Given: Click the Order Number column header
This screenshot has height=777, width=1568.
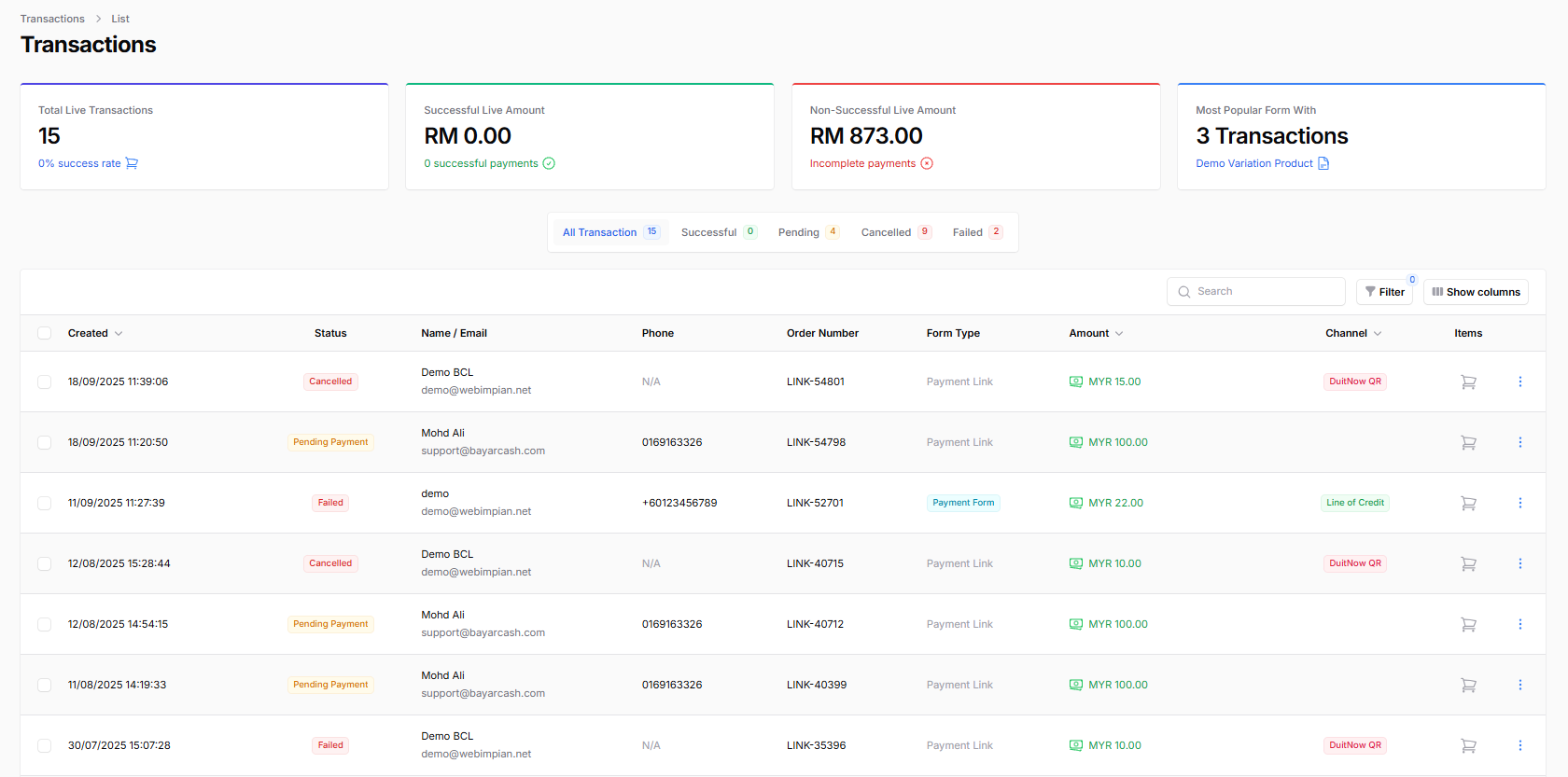Looking at the screenshot, I should pyautogui.click(x=822, y=333).
